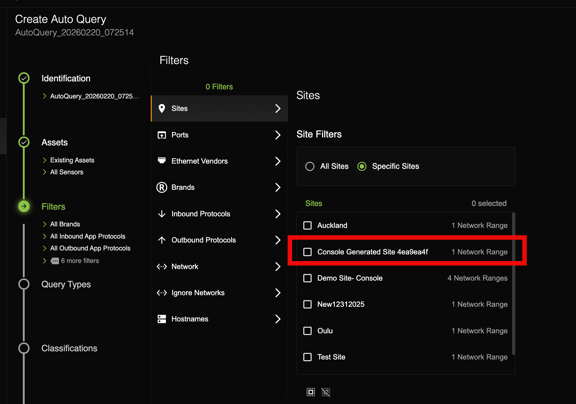
Task: Expand the 6 more filters link
Action: (x=80, y=261)
